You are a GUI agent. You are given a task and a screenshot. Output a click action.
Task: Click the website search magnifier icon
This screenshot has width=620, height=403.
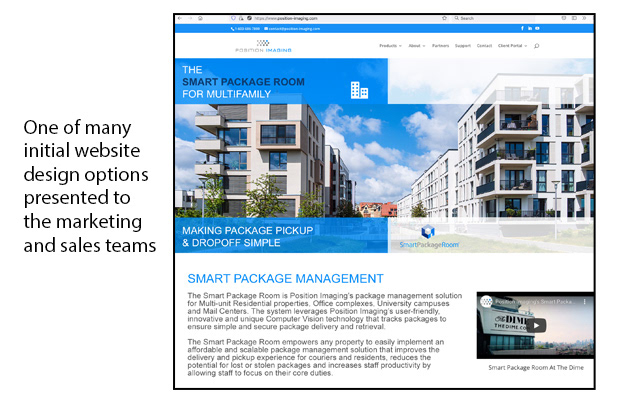tap(537, 46)
